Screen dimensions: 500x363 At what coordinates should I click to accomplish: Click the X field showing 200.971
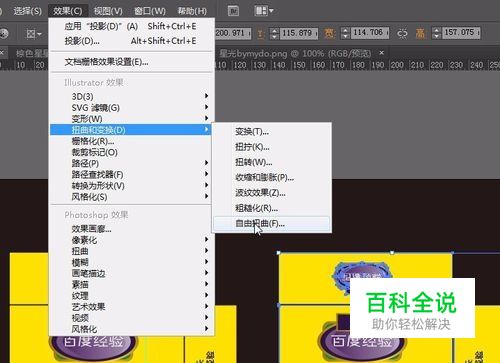233,33
